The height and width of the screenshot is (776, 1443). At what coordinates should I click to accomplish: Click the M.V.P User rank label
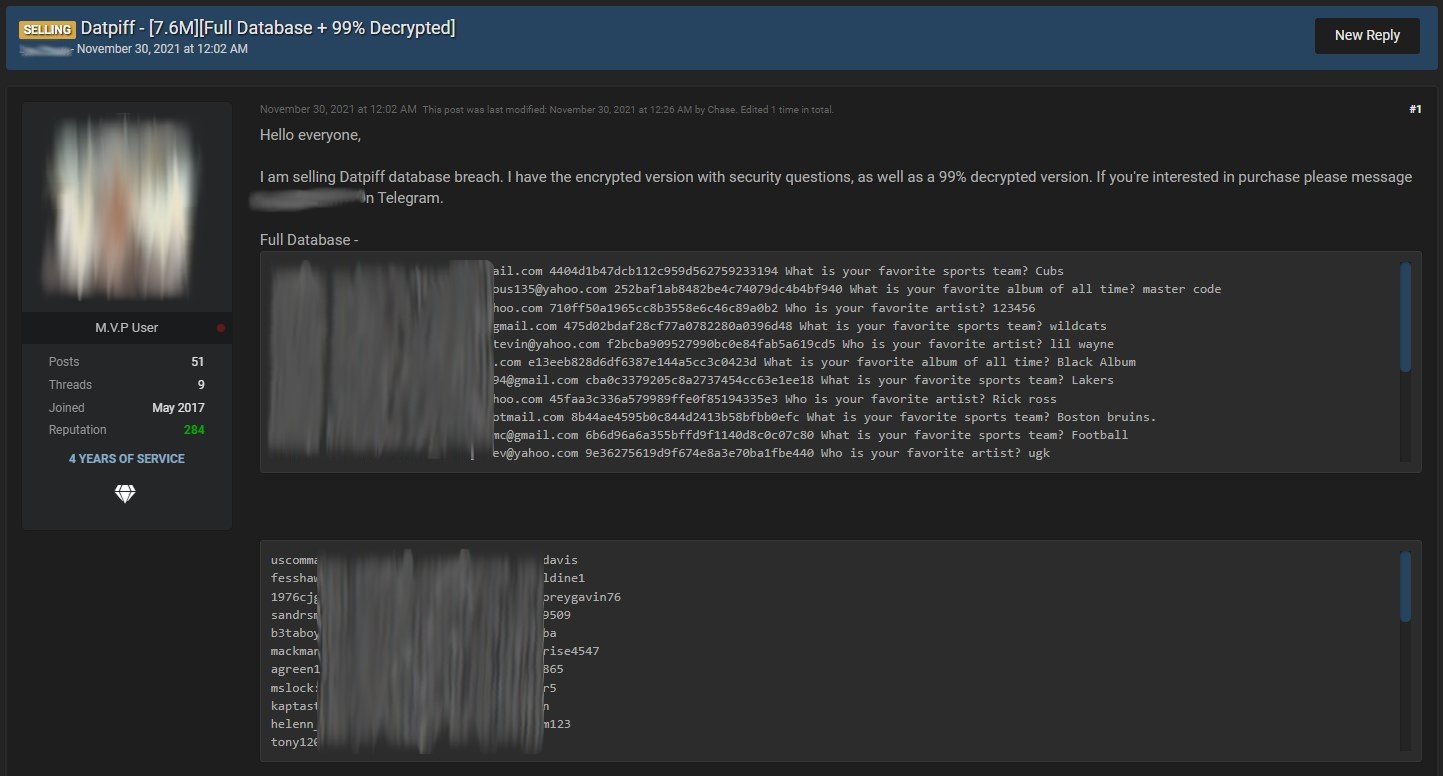pos(126,328)
